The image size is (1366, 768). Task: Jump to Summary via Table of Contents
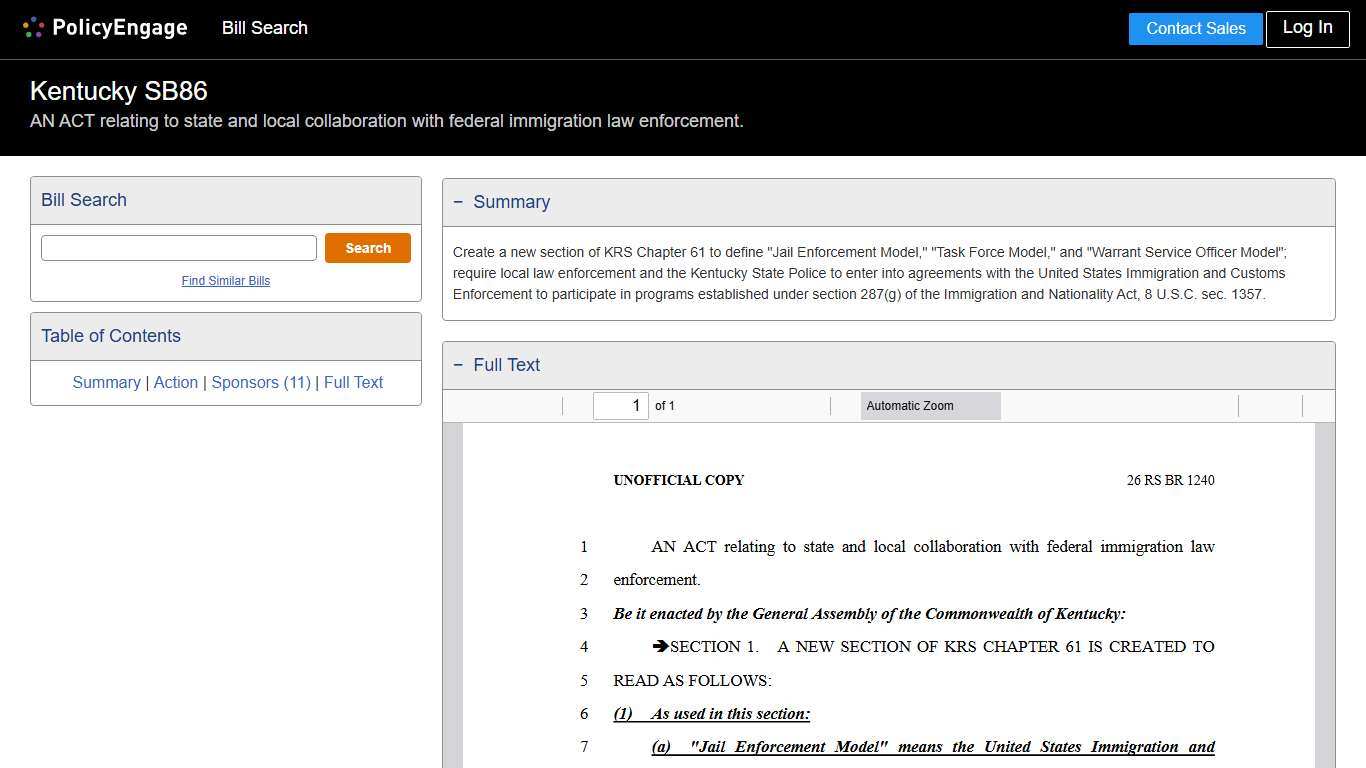[x=106, y=382]
